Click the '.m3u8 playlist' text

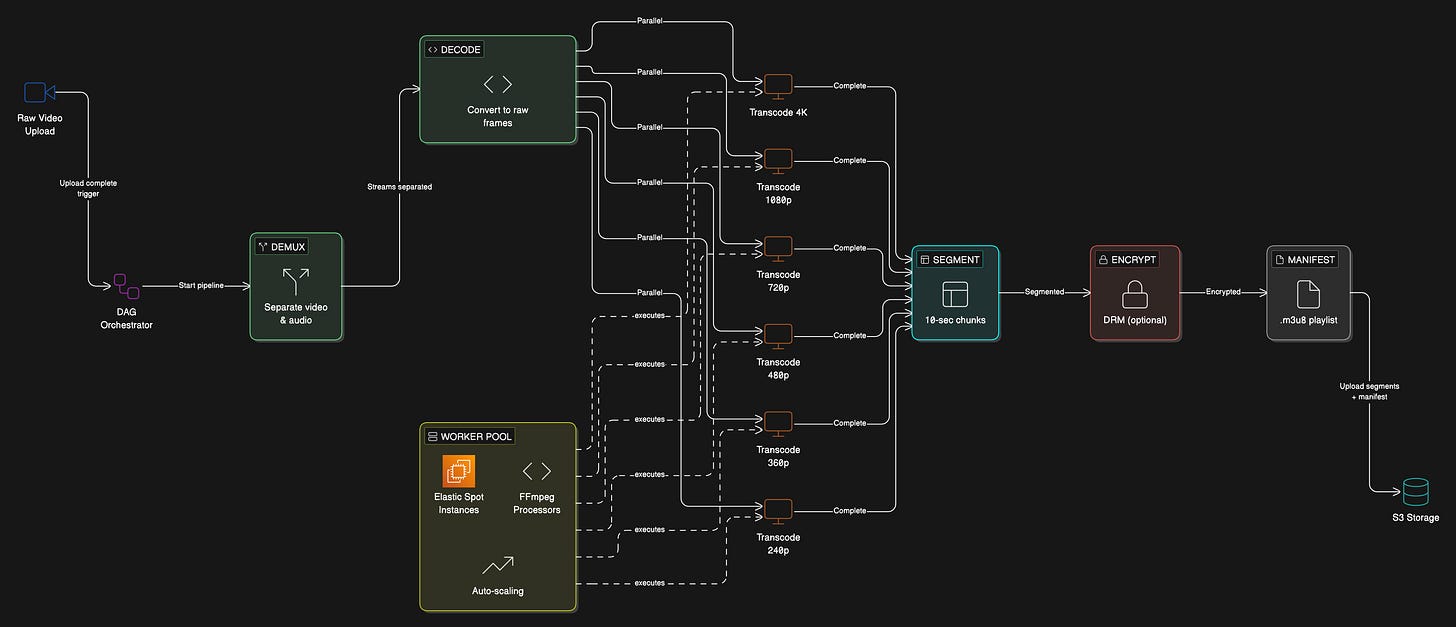[1308, 320]
